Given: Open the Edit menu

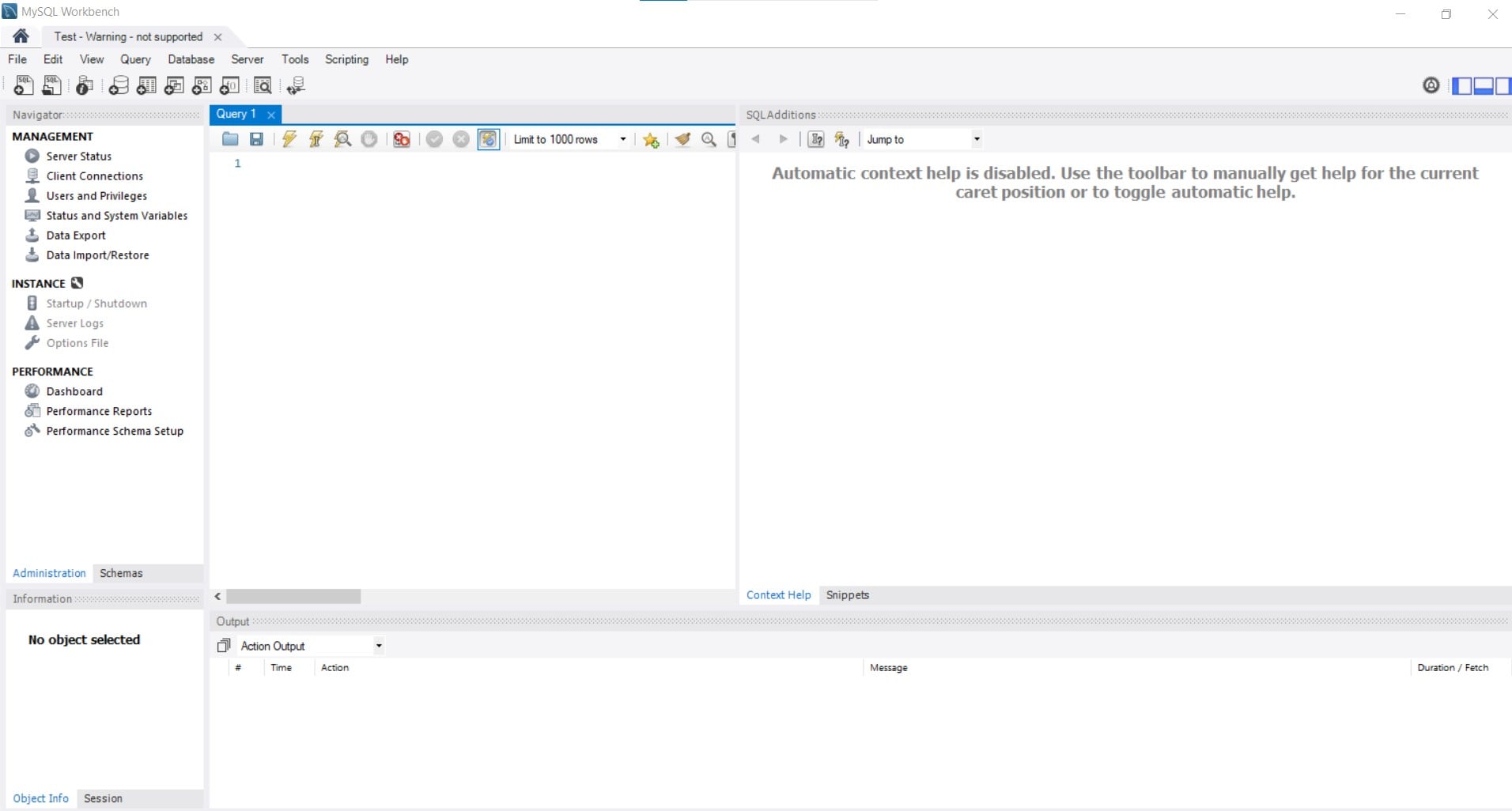Looking at the screenshot, I should [x=53, y=59].
